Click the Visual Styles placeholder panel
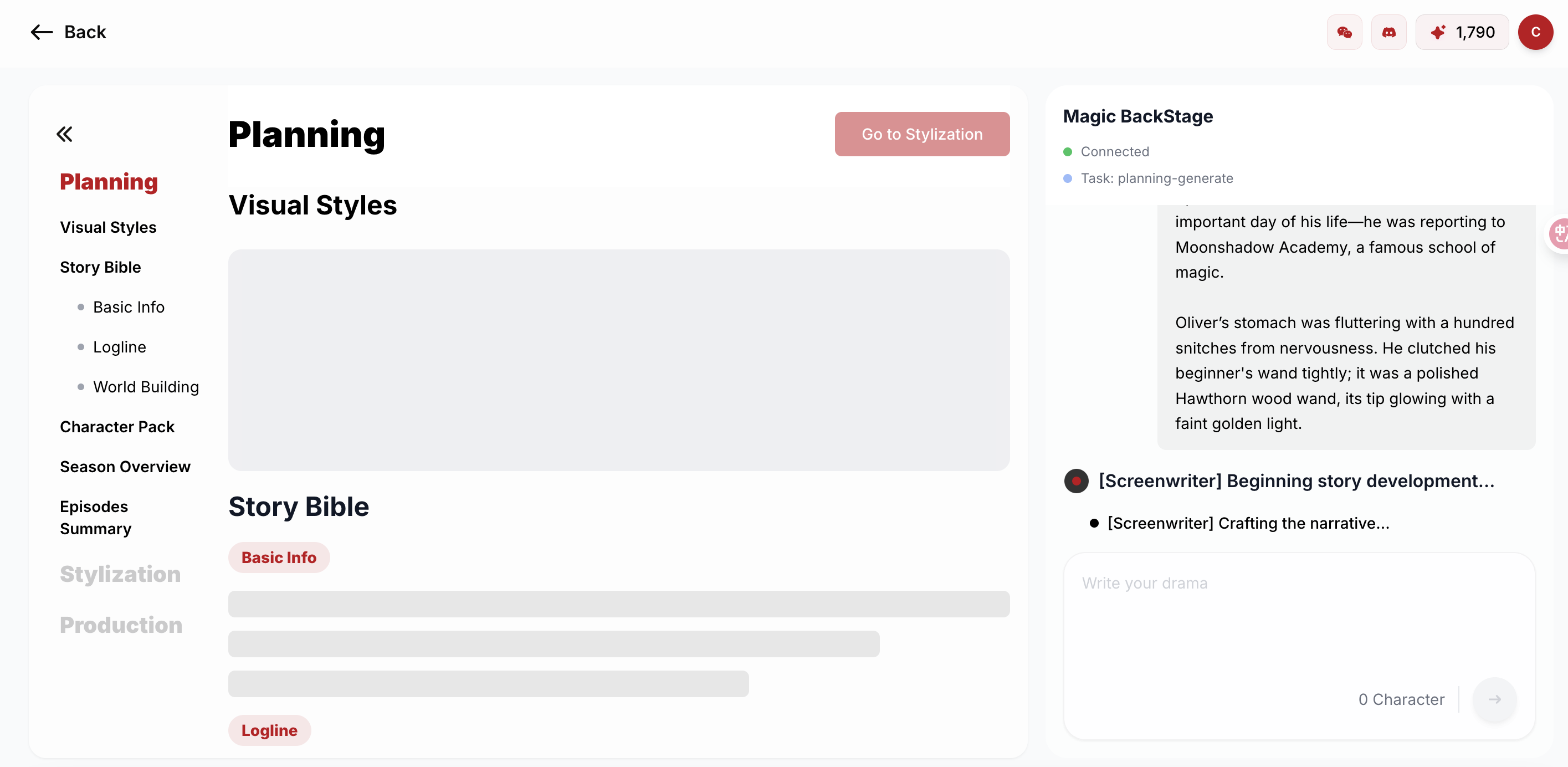The width and height of the screenshot is (1568, 767). [618, 360]
